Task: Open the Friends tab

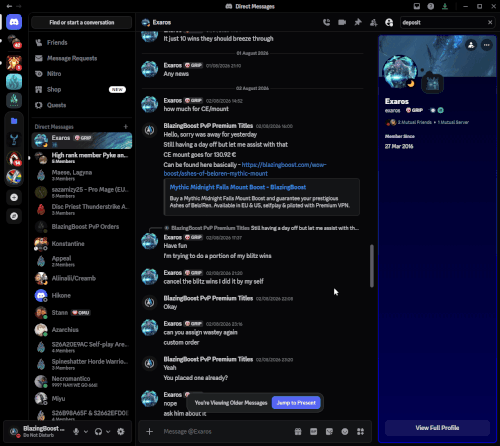Action: click(x=82, y=43)
